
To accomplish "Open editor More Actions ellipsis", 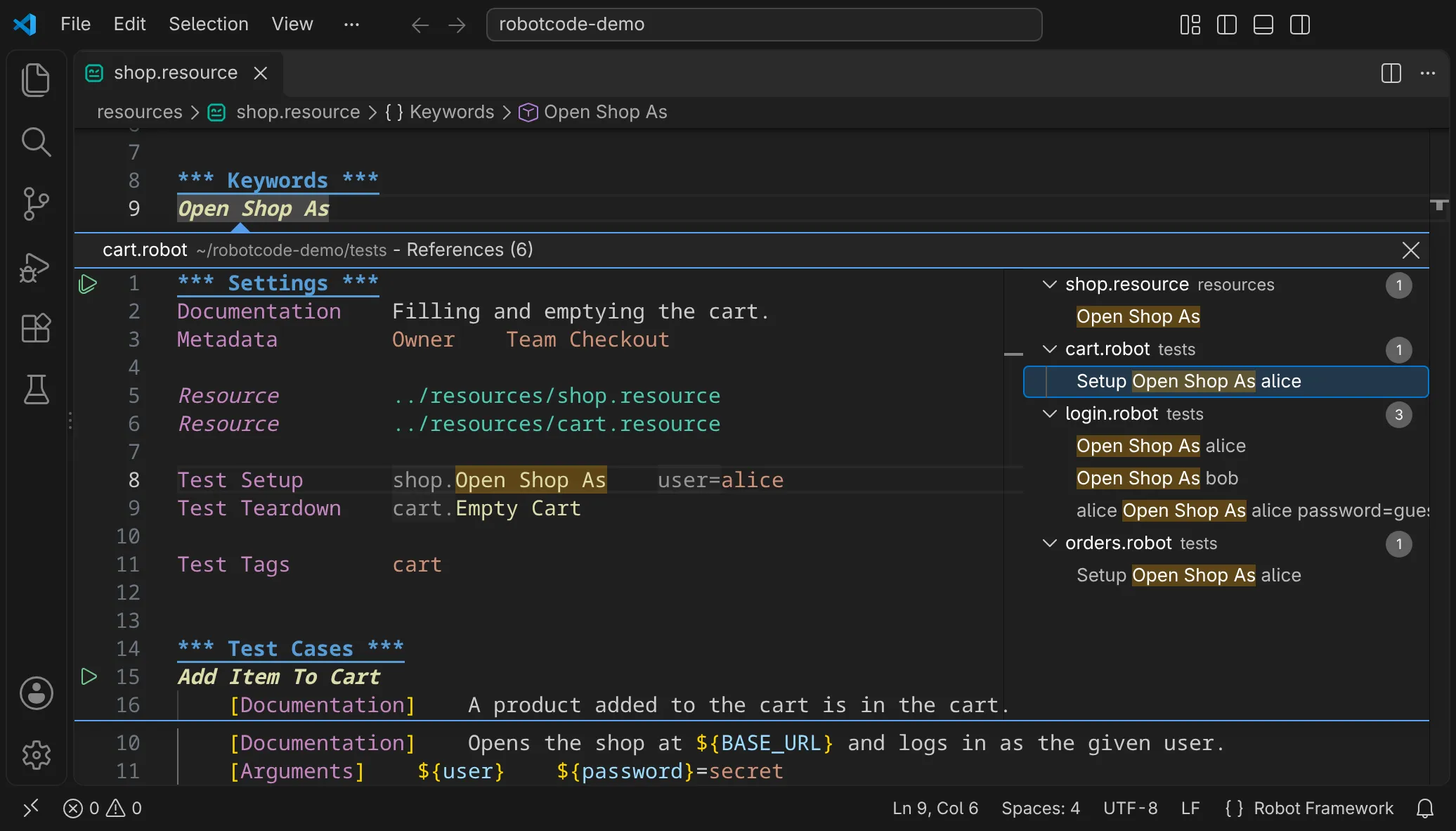I will 1427,73.
